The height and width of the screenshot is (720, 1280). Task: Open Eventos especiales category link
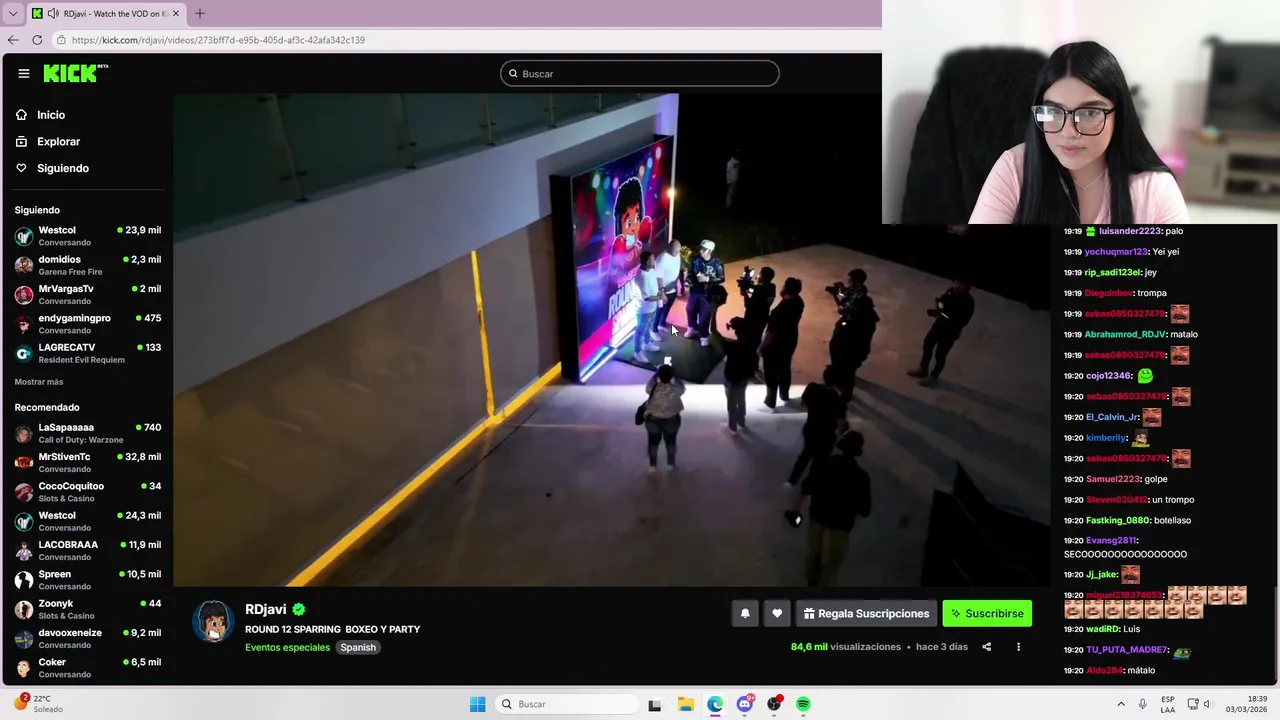pos(287,647)
